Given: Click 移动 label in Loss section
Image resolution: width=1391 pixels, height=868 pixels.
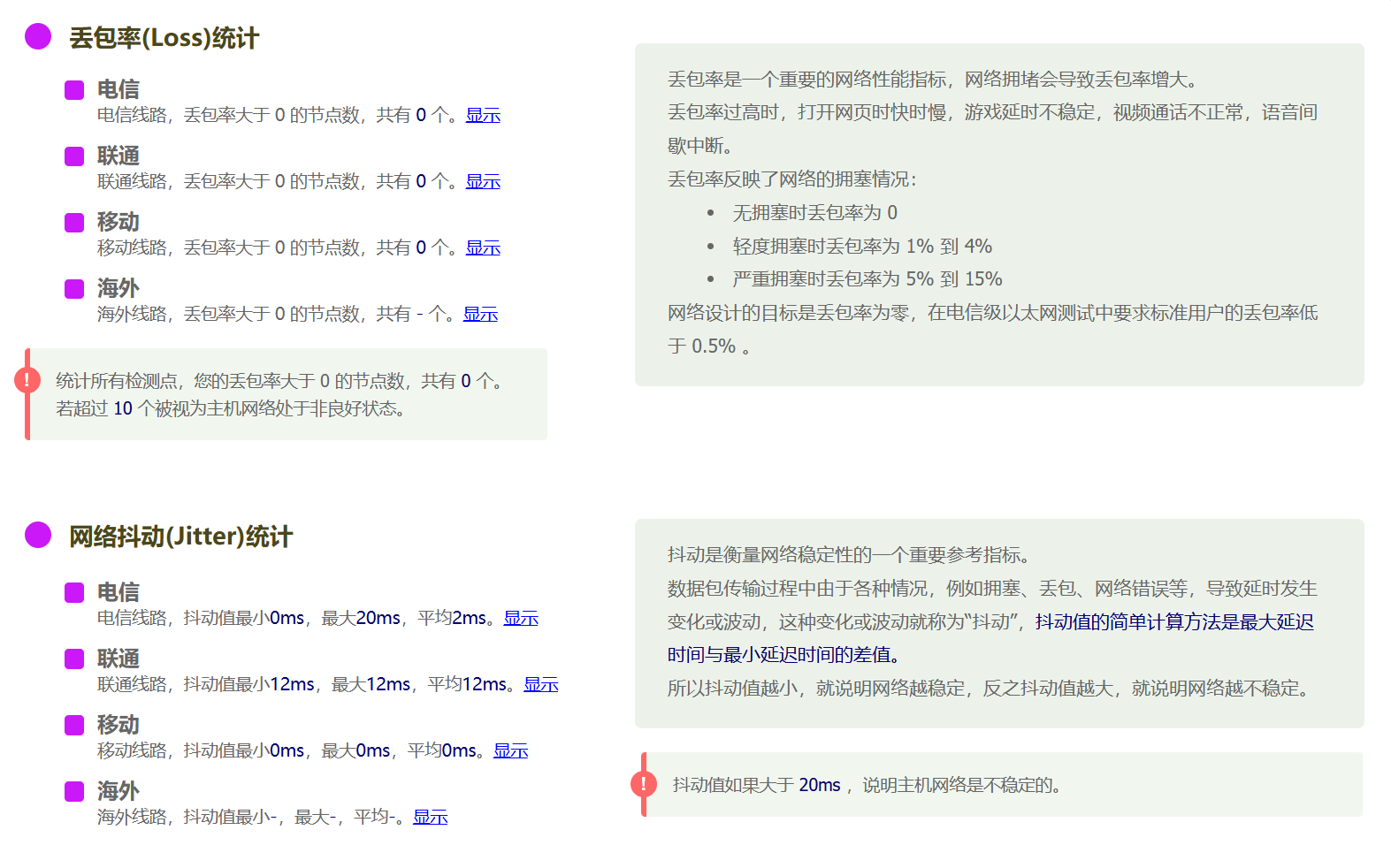Looking at the screenshot, I should point(118,222).
